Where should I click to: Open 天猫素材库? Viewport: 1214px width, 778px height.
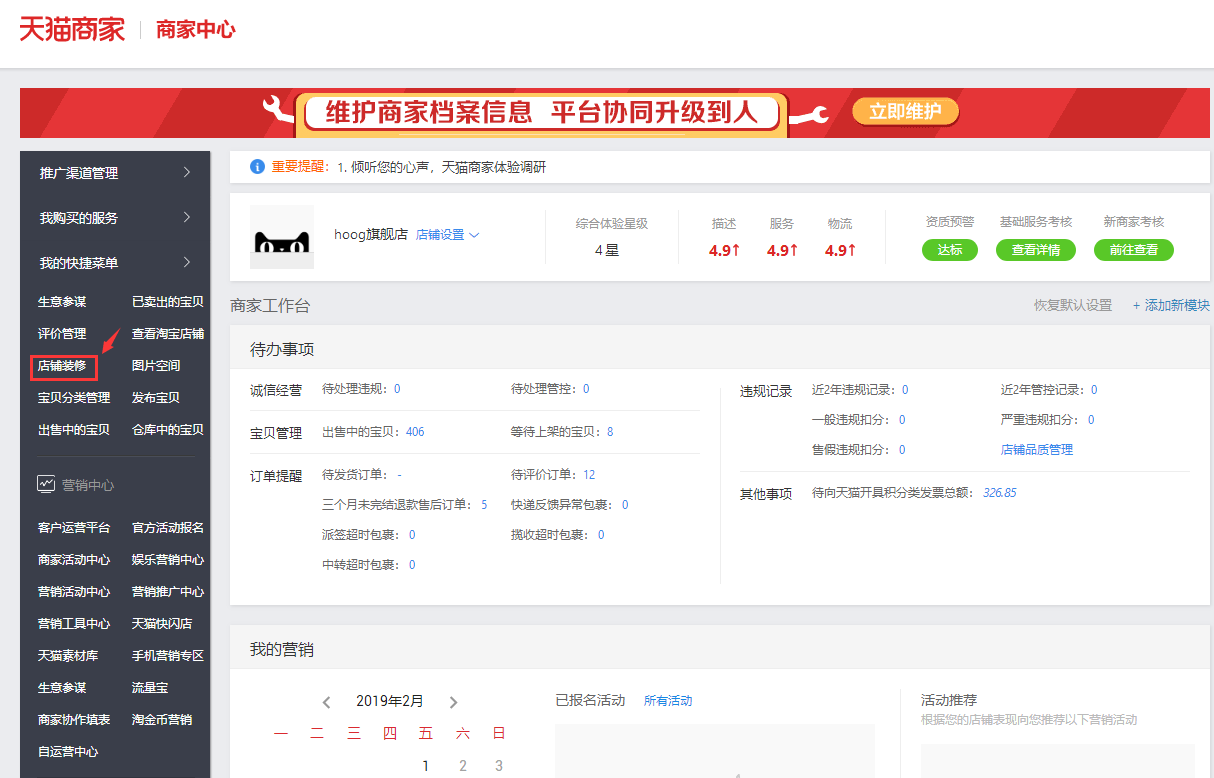pyautogui.click(x=68, y=656)
